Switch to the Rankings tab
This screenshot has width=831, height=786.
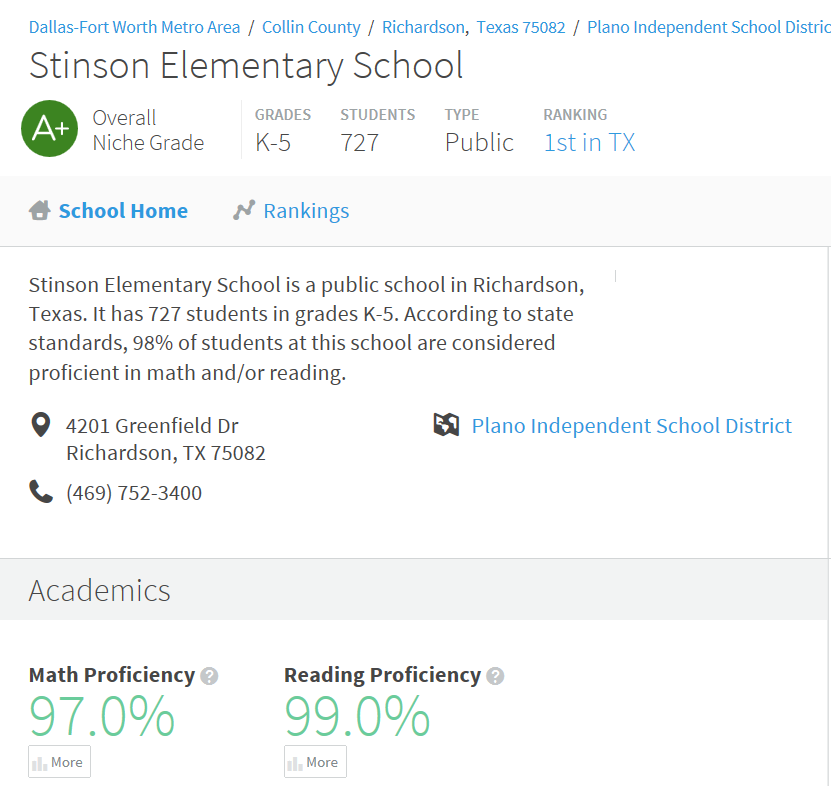point(306,210)
